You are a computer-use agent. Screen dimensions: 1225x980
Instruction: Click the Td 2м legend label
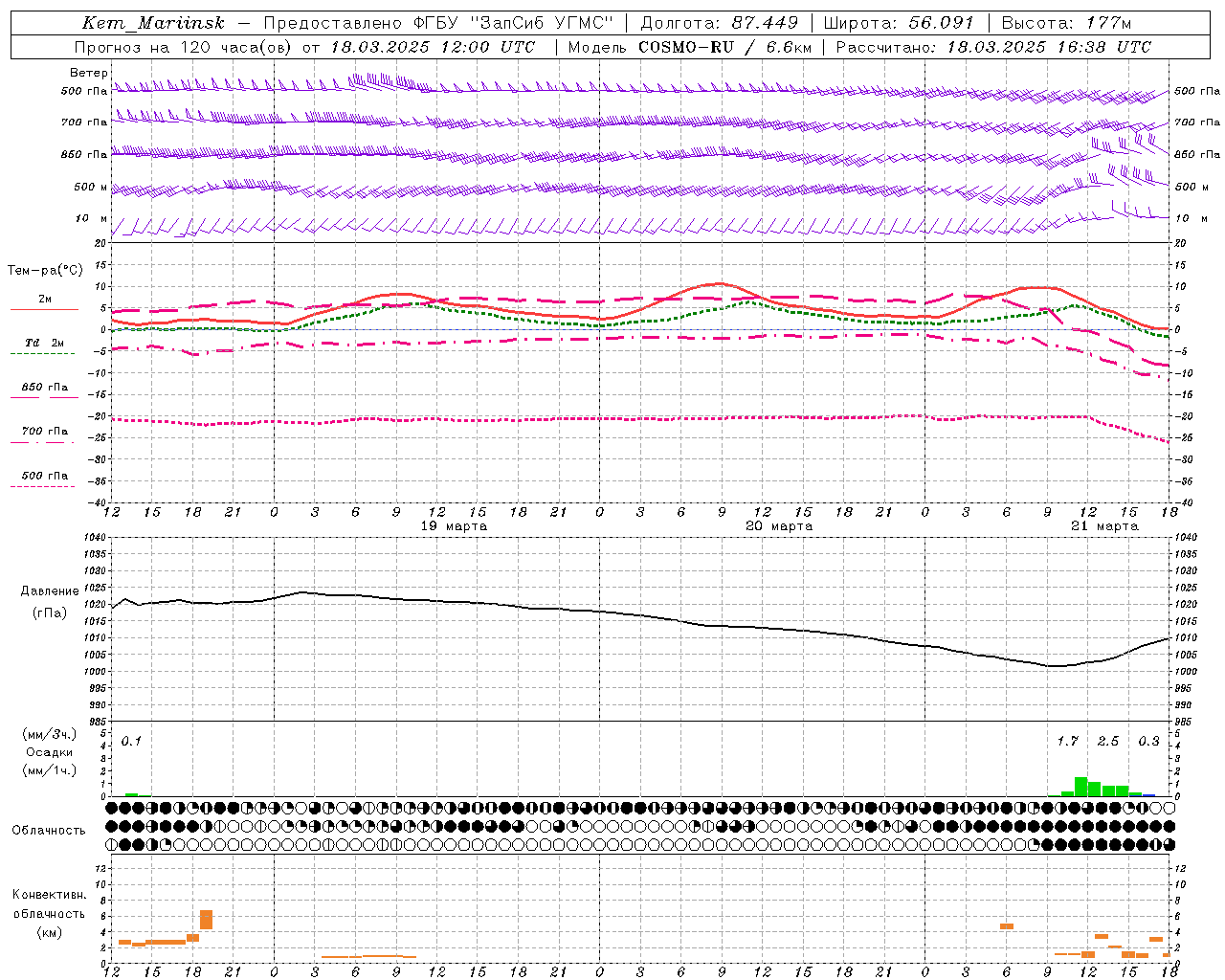tap(44, 343)
